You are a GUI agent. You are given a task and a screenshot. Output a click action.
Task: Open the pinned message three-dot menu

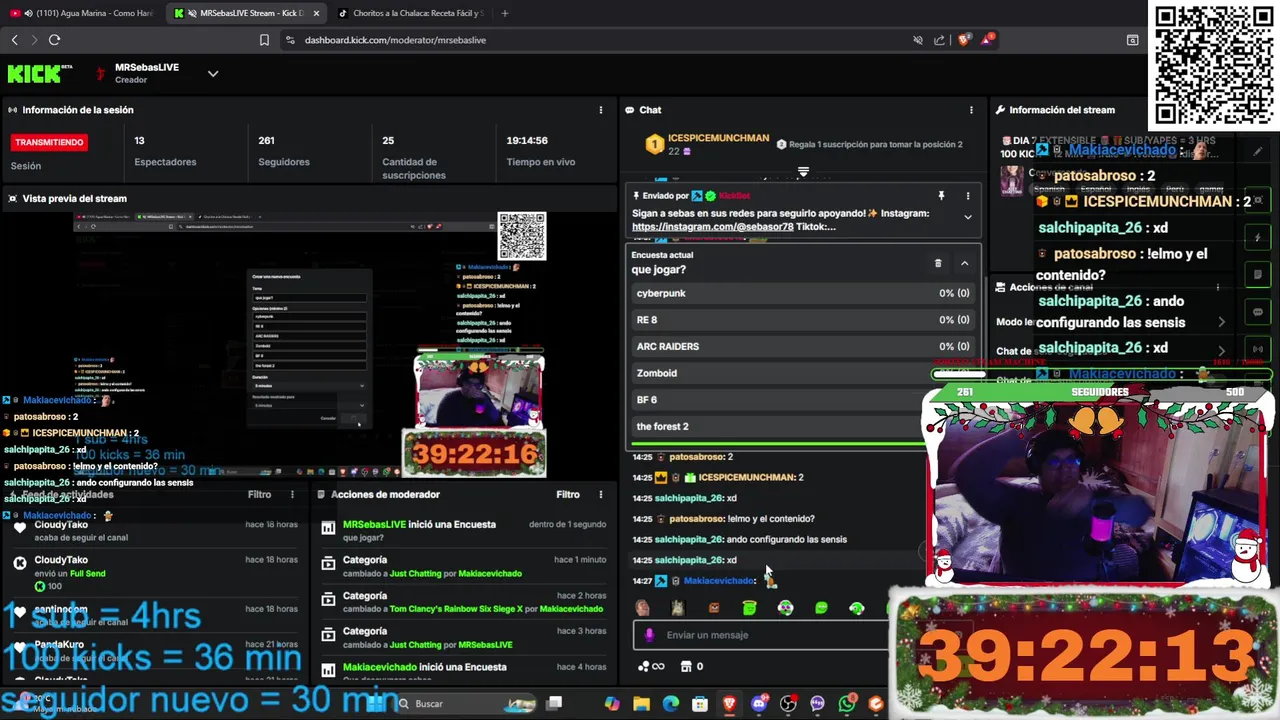click(967, 196)
